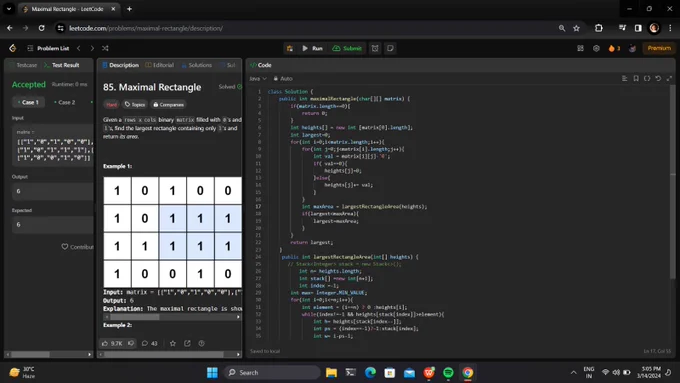Open the notes icon in toolbar
Viewport: 680px width, 383px height.
(x=390, y=48)
